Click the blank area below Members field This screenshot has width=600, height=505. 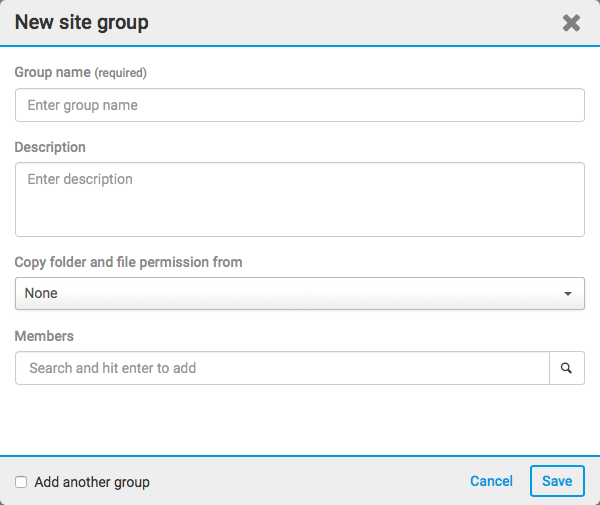pos(299,420)
